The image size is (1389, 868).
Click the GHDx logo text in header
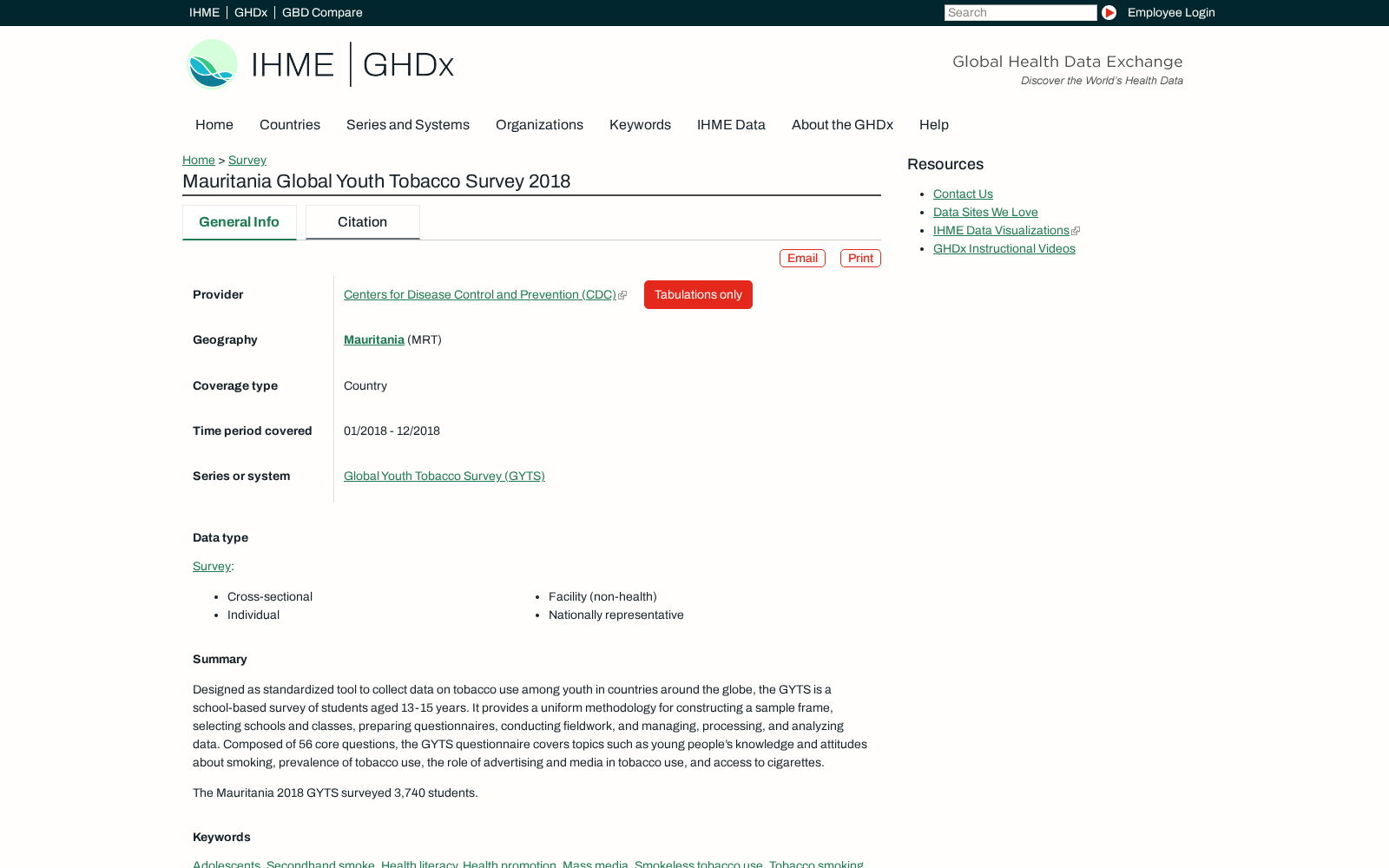coord(408,65)
